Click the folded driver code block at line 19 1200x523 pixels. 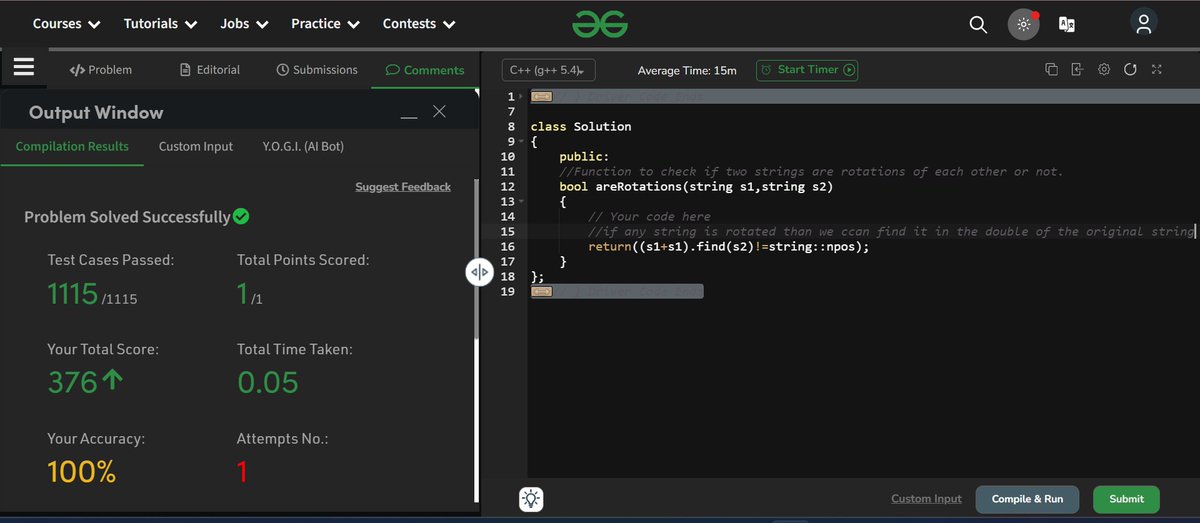point(617,292)
